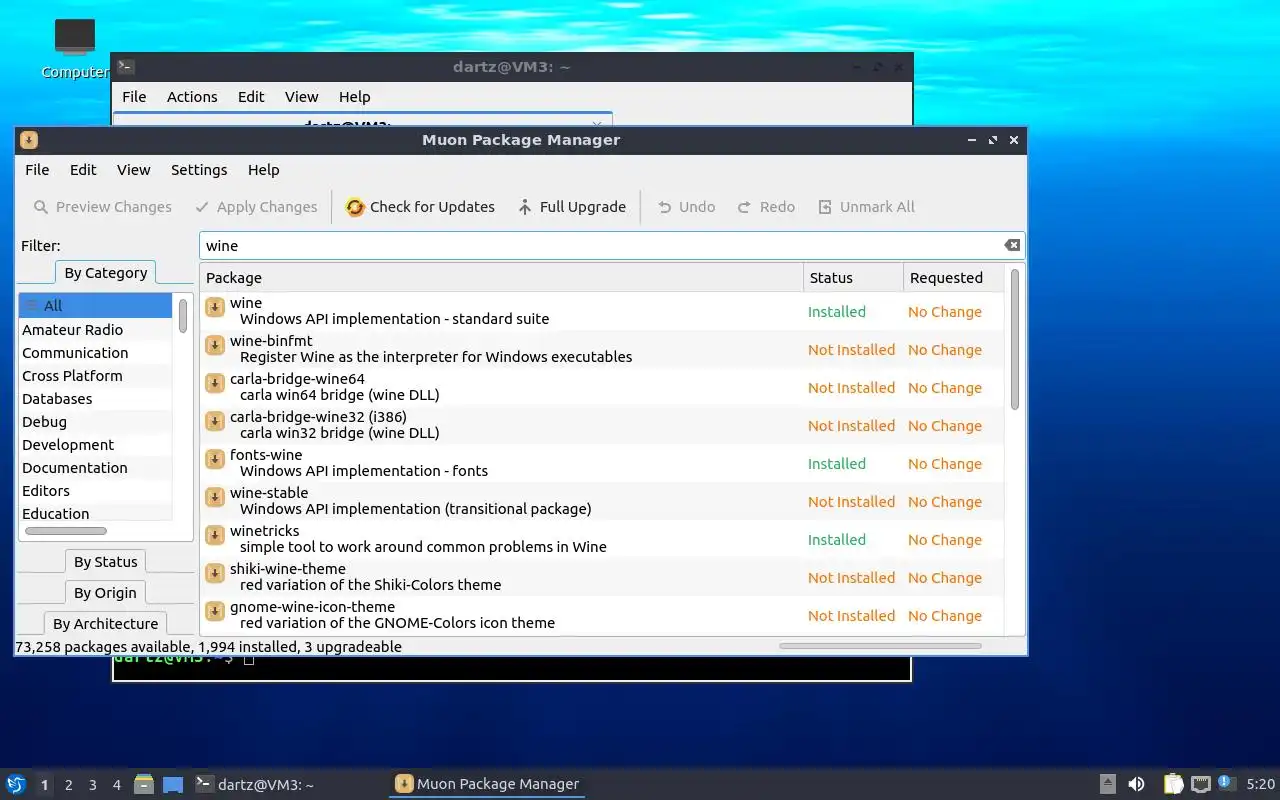
Task: Click the category list horizontal scrollbar
Action: point(66,531)
